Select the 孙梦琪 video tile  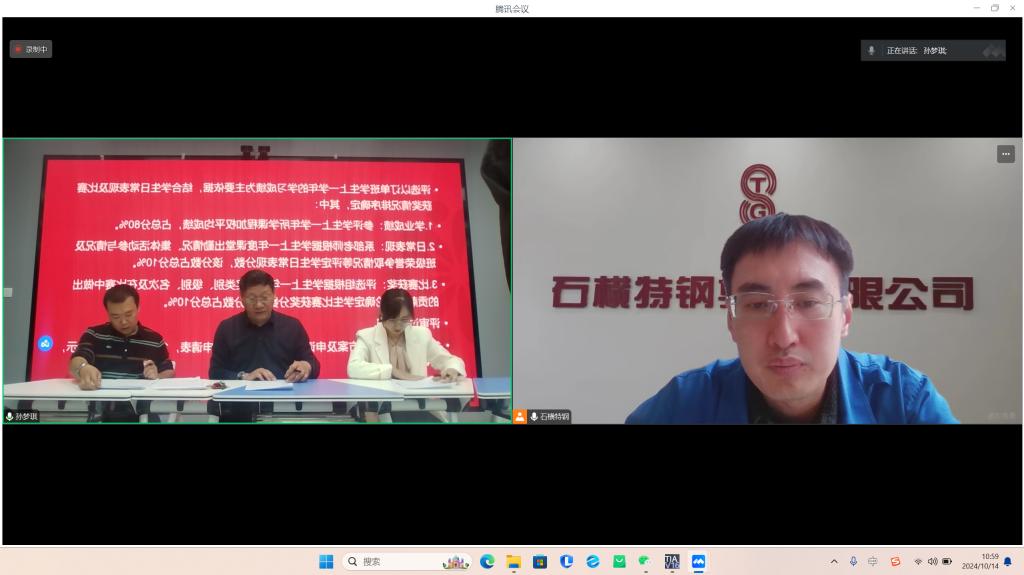pyautogui.click(x=257, y=281)
